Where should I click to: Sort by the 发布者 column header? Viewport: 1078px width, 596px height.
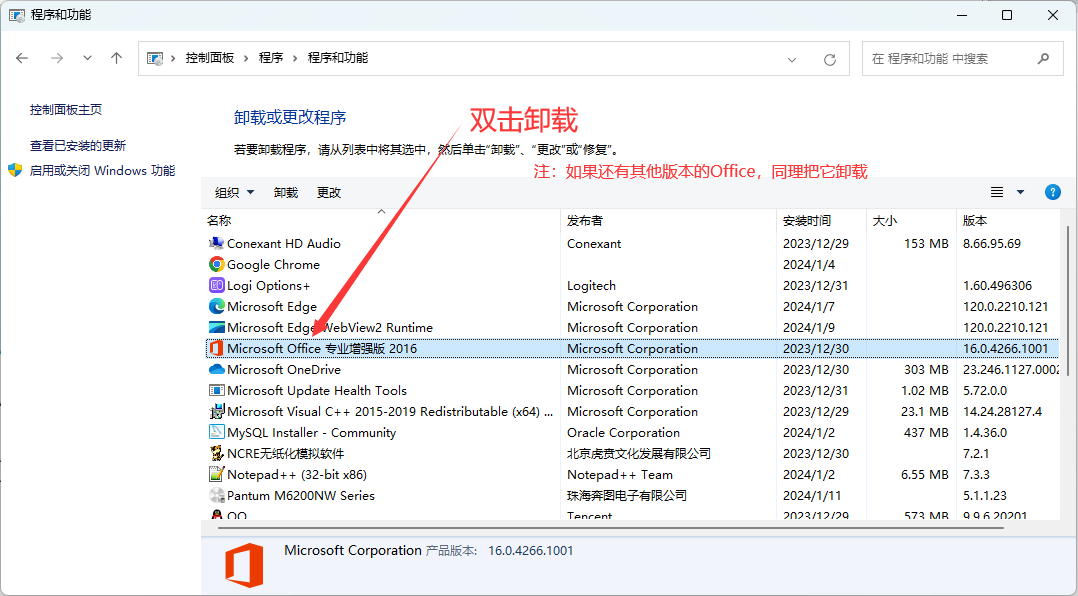pyautogui.click(x=585, y=221)
